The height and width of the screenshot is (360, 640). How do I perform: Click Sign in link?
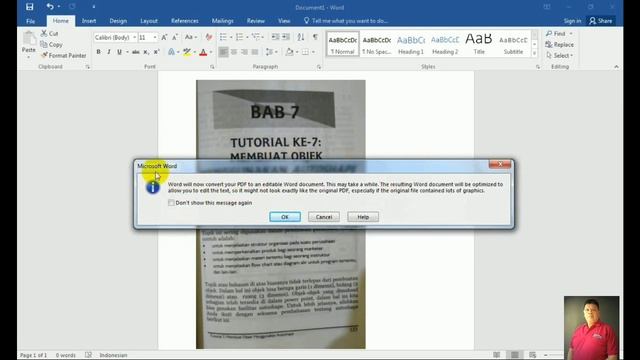click(x=572, y=21)
